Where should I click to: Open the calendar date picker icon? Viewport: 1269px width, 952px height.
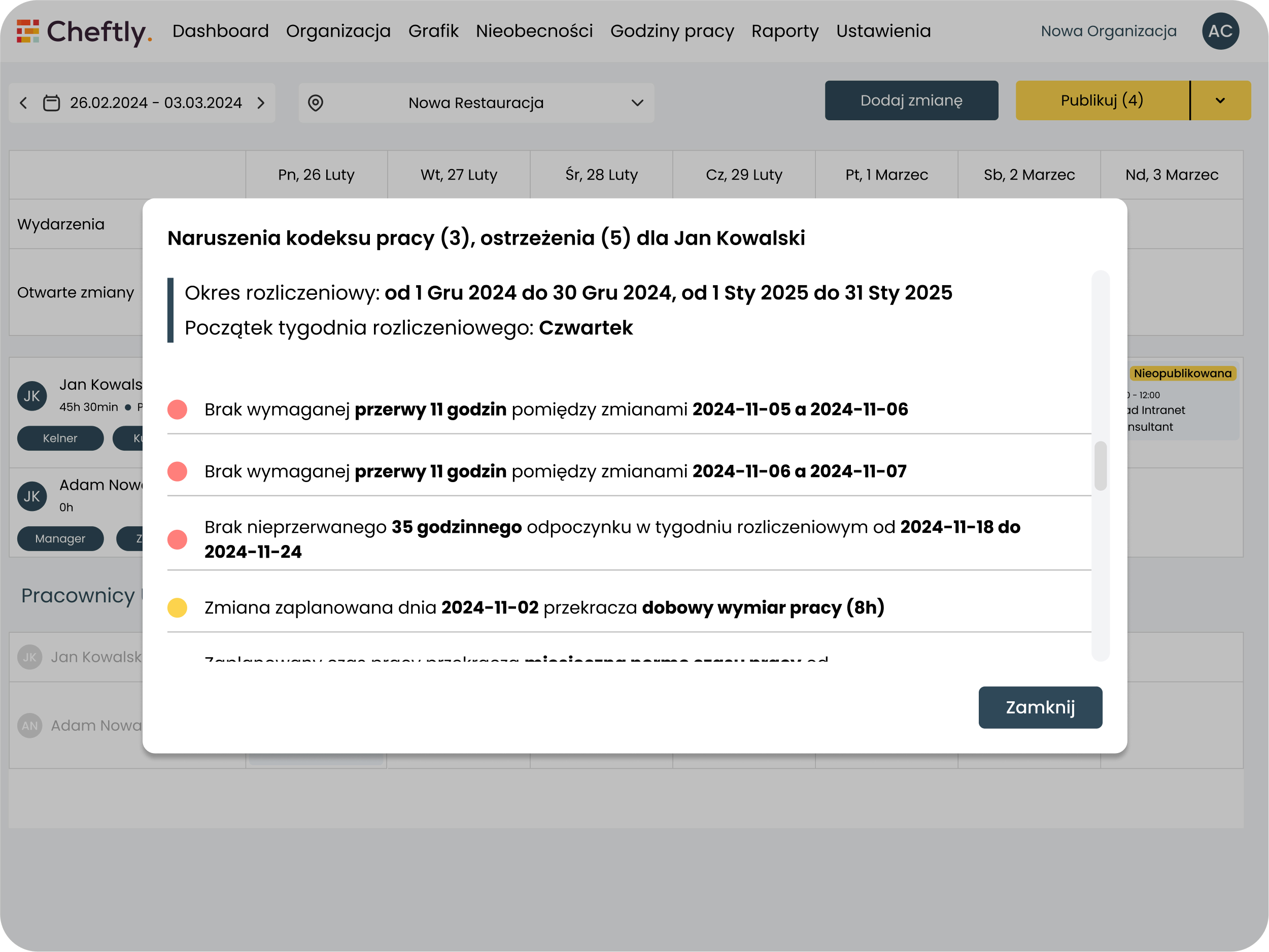point(52,103)
